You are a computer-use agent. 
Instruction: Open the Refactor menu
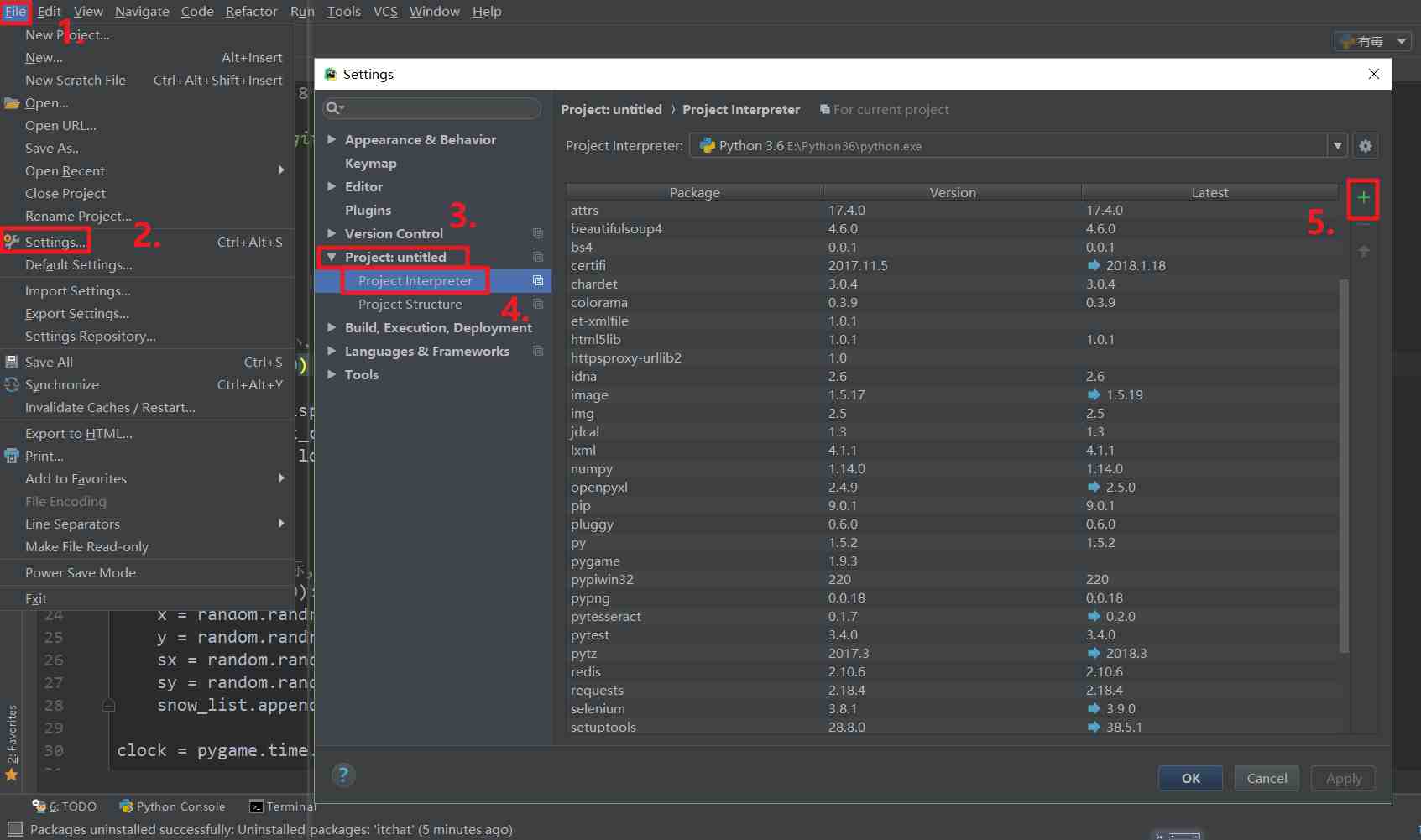(x=251, y=11)
